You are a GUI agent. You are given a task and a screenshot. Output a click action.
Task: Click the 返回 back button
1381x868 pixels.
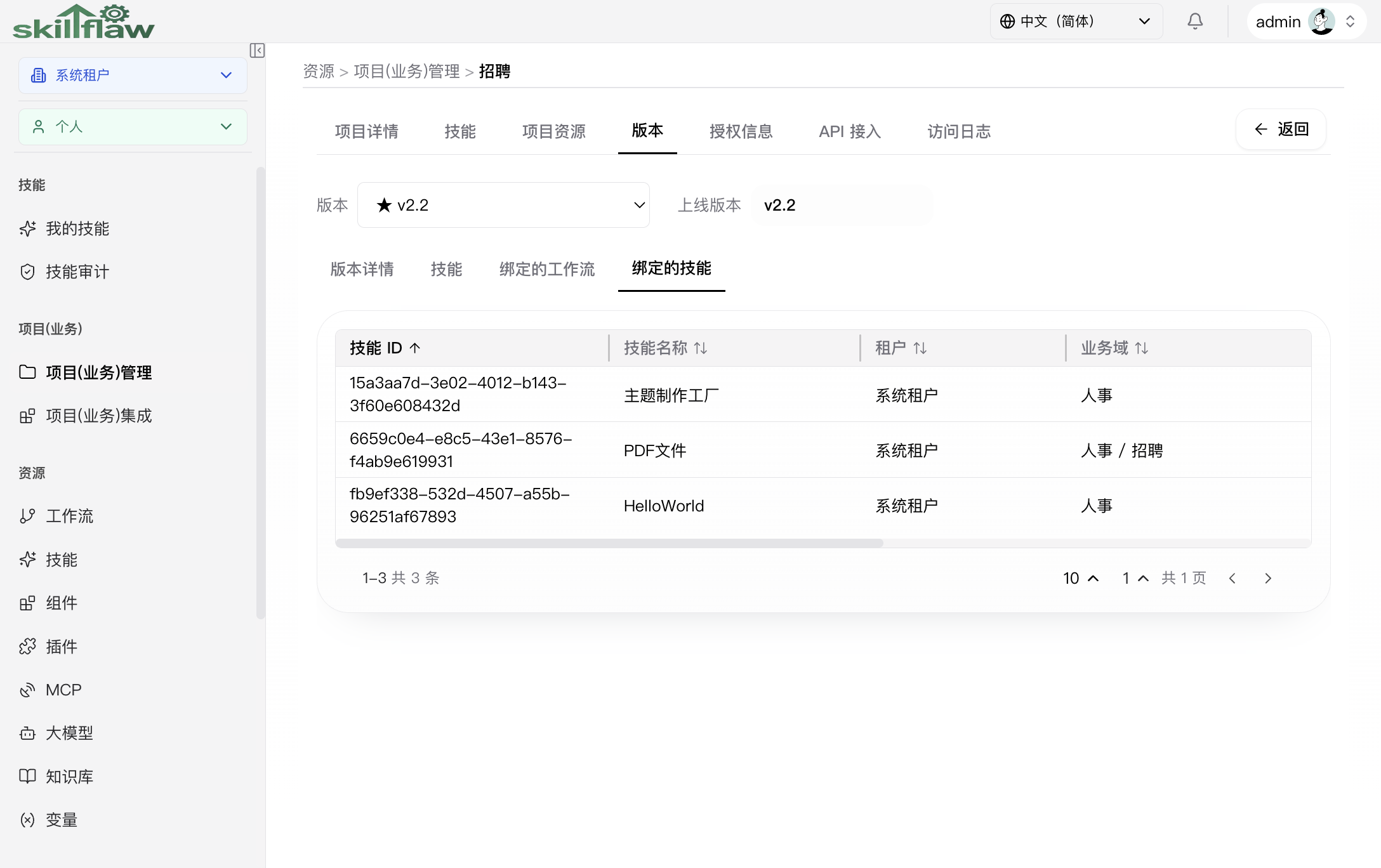(1281, 129)
